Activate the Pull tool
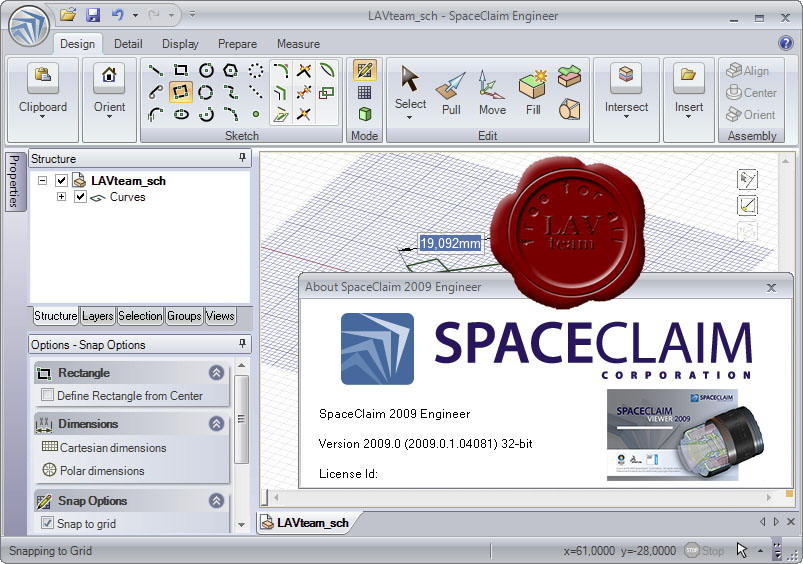 pos(451,94)
